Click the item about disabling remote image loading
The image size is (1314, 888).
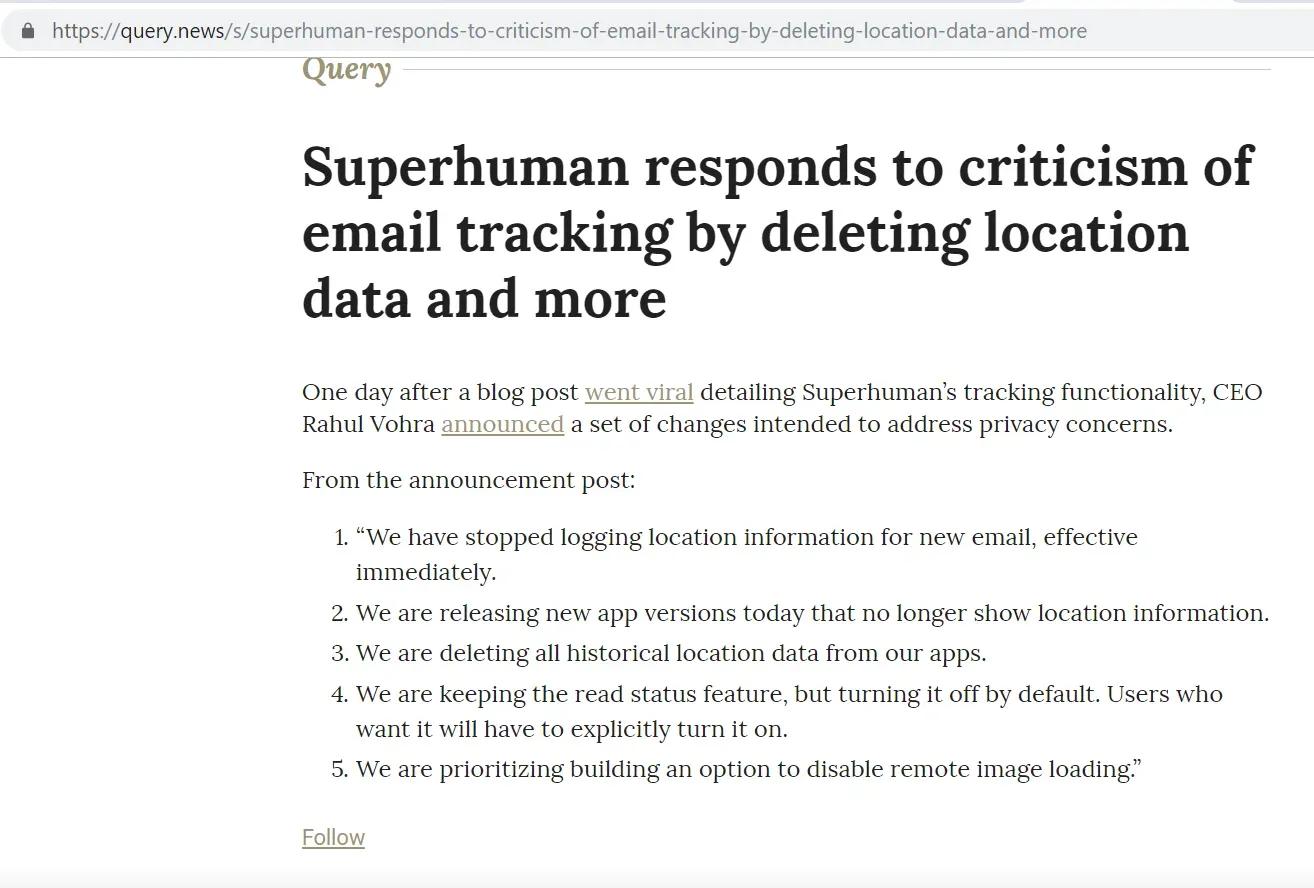click(x=748, y=769)
